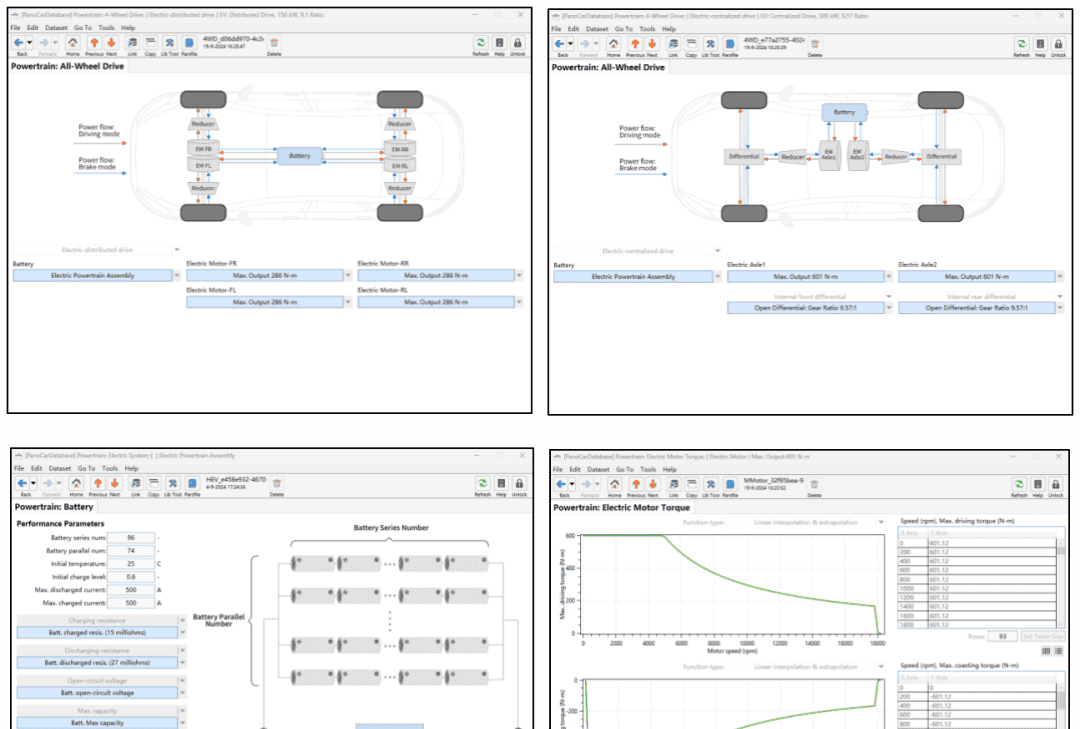The height and width of the screenshot is (729, 1080).
Task: Click the Battery series num input field
Action: click(x=130, y=538)
